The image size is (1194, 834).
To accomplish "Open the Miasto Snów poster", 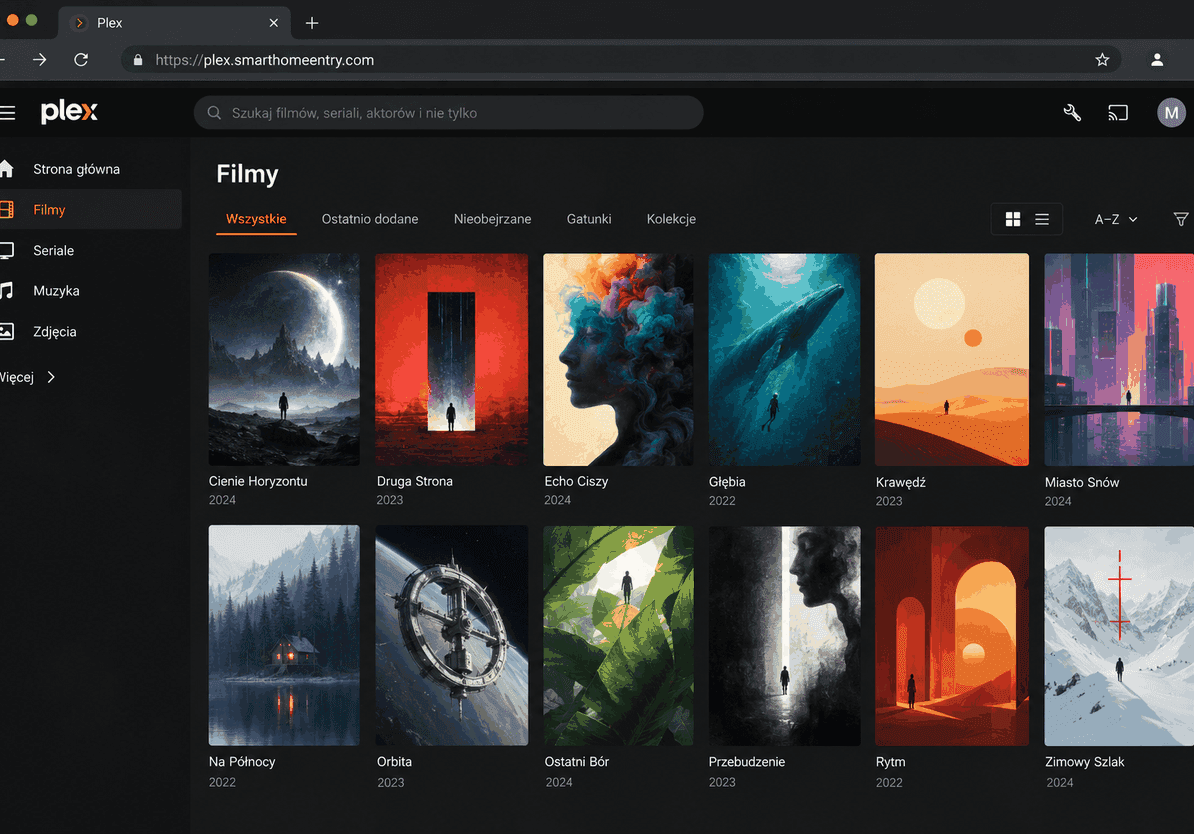I will pos(1119,359).
